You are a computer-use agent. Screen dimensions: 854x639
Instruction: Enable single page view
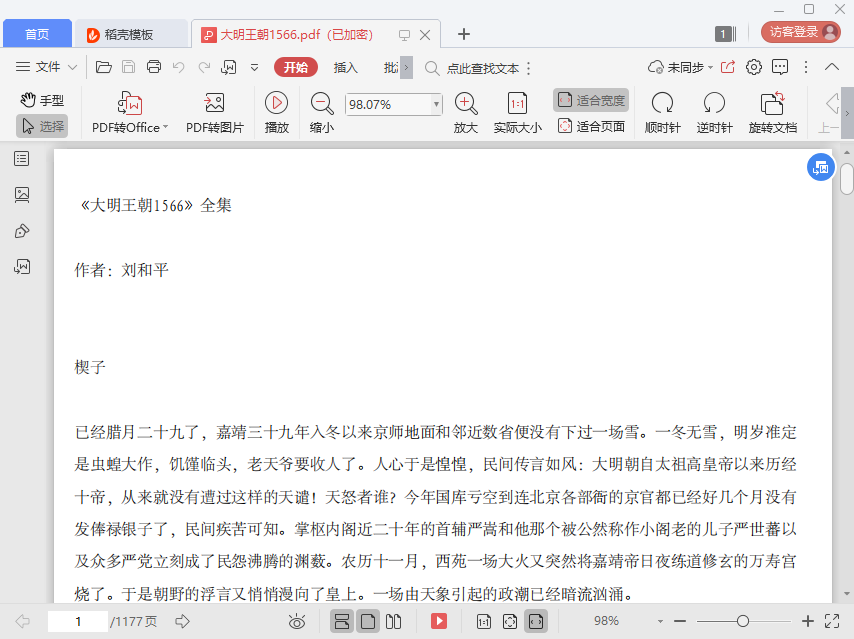coord(368,621)
